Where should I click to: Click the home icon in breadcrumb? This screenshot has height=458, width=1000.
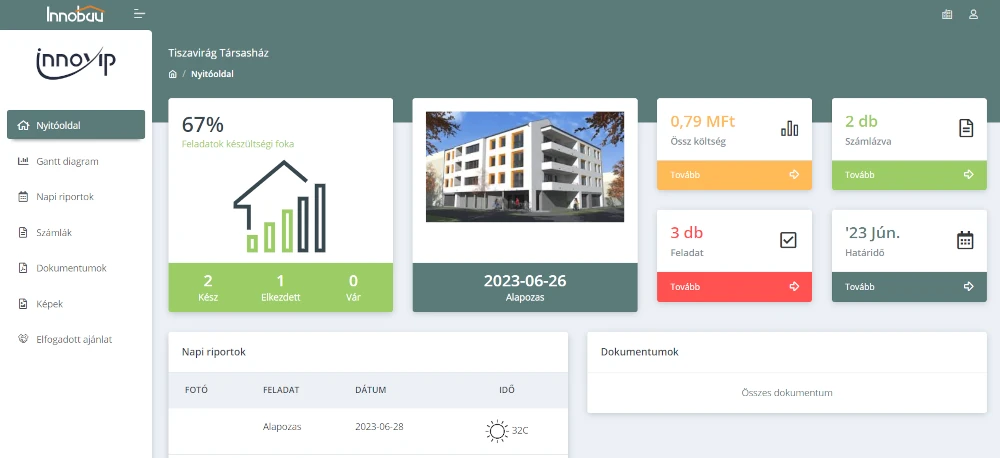pyautogui.click(x=173, y=74)
